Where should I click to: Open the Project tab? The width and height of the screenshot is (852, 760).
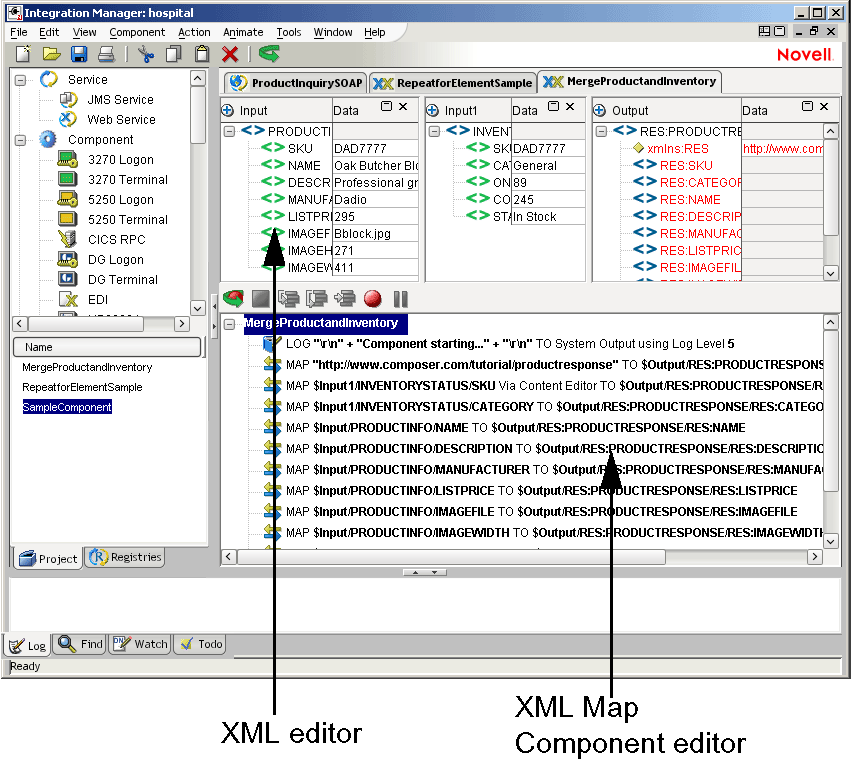(x=48, y=558)
